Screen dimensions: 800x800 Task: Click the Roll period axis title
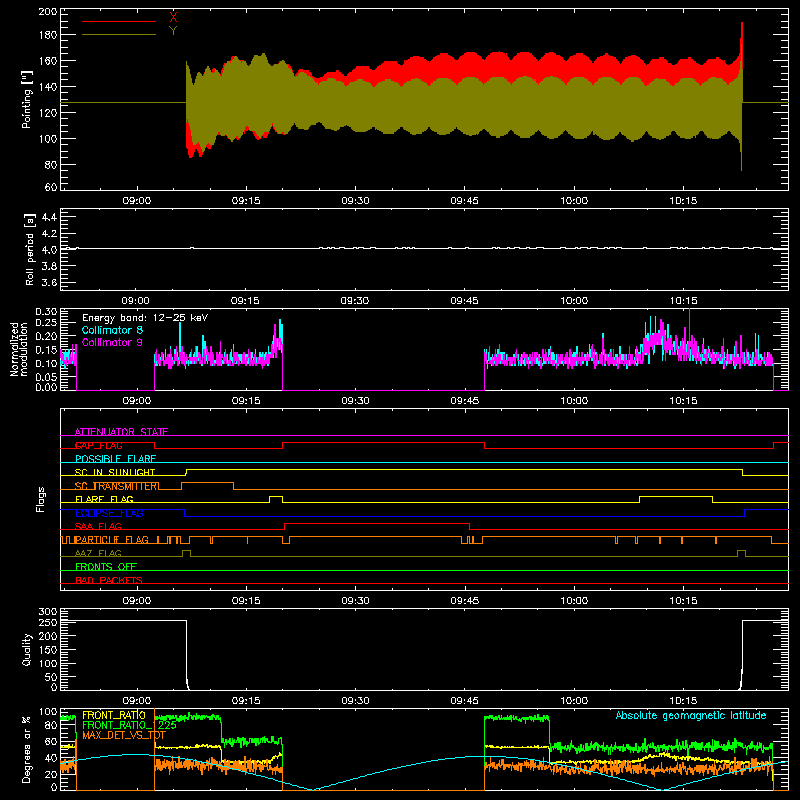(29, 249)
